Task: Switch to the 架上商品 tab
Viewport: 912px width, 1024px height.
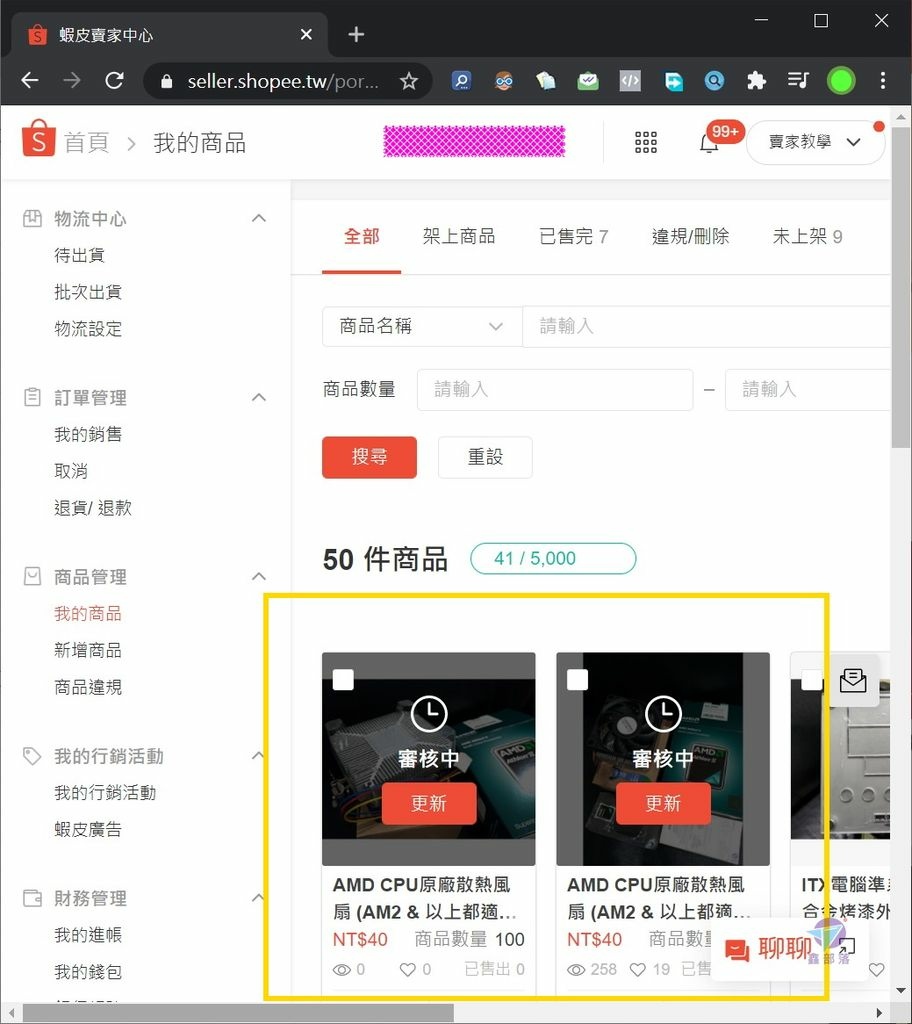Action: tap(459, 236)
